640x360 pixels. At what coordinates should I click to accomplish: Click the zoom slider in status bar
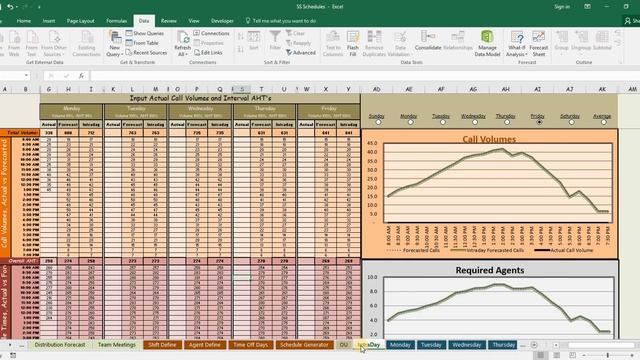(x=608, y=356)
